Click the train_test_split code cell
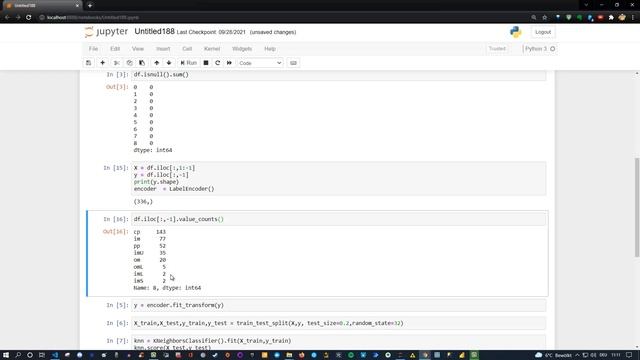This screenshot has height=360, width=640. pos(339,323)
